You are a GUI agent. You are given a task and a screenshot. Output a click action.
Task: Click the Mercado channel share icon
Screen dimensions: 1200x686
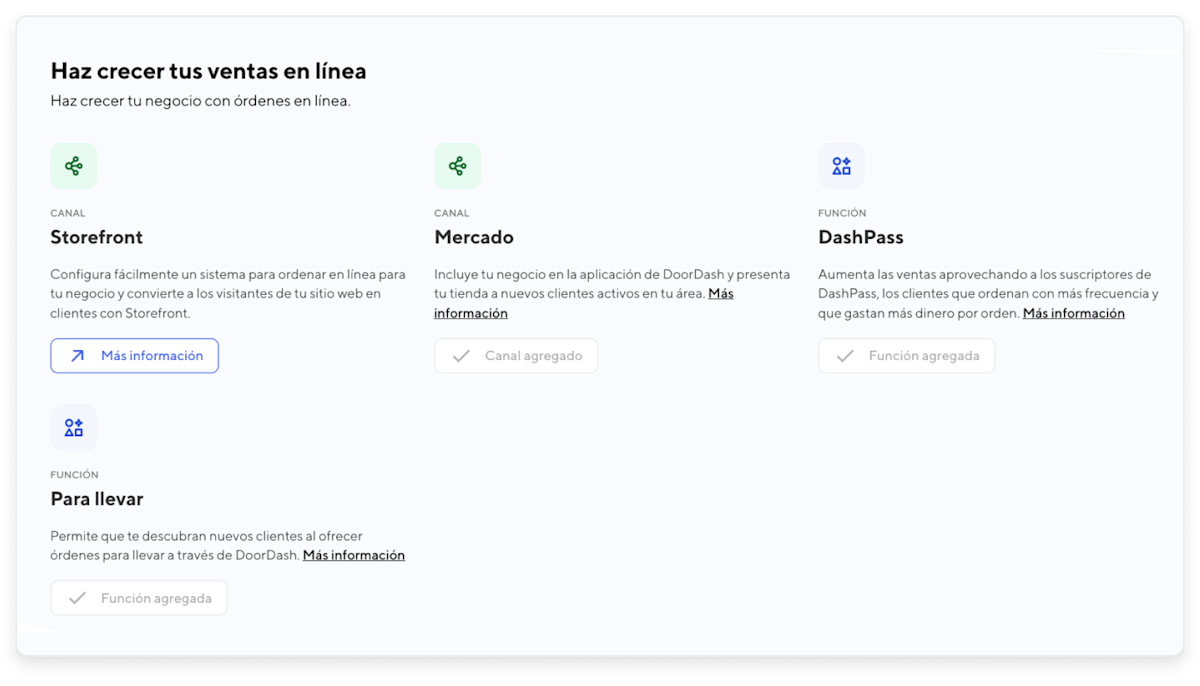click(x=457, y=166)
